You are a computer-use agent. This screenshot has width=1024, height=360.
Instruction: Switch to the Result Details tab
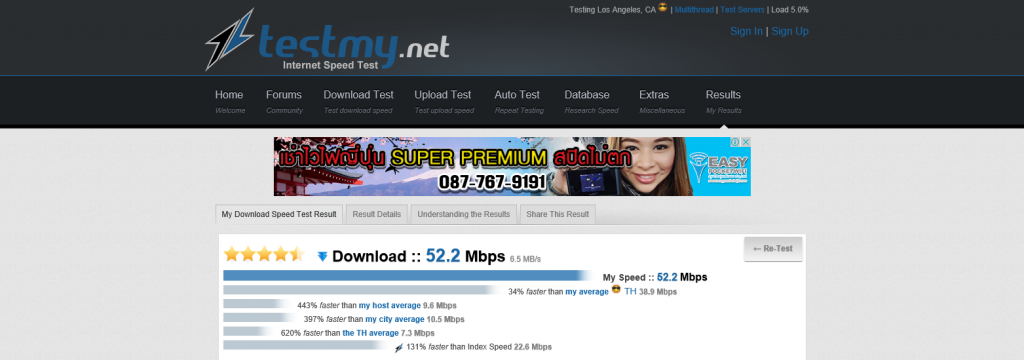point(377,214)
